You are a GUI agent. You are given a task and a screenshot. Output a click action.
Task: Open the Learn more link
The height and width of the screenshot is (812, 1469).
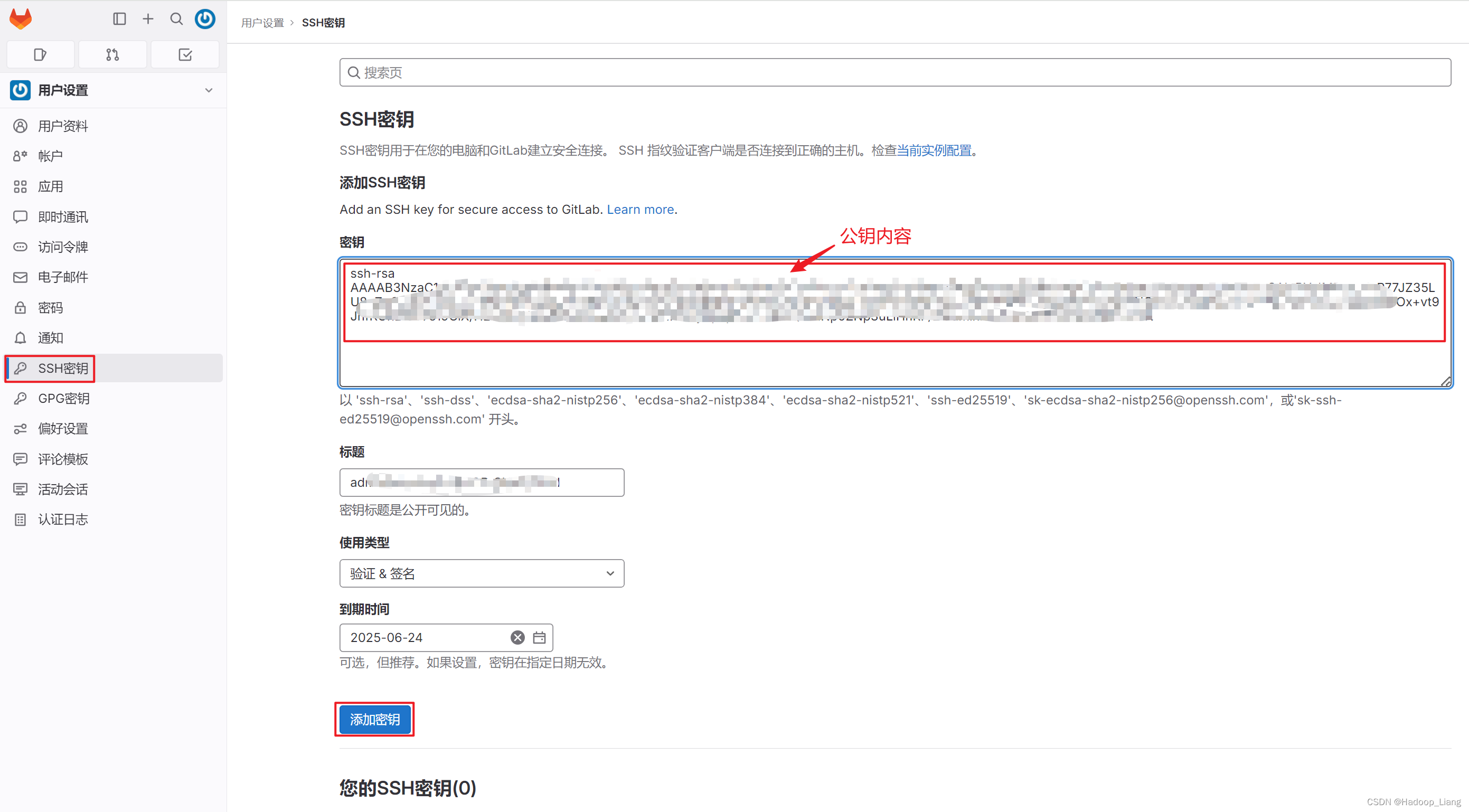point(640,209)
